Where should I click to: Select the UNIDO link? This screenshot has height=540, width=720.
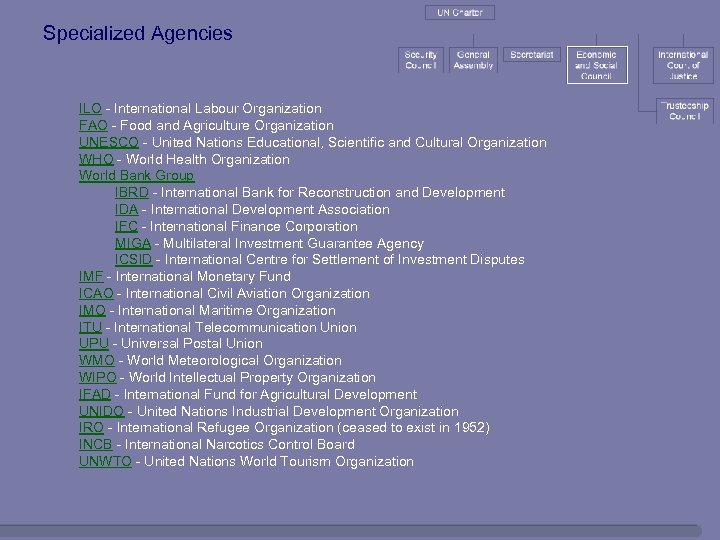[x=101, y=411]
